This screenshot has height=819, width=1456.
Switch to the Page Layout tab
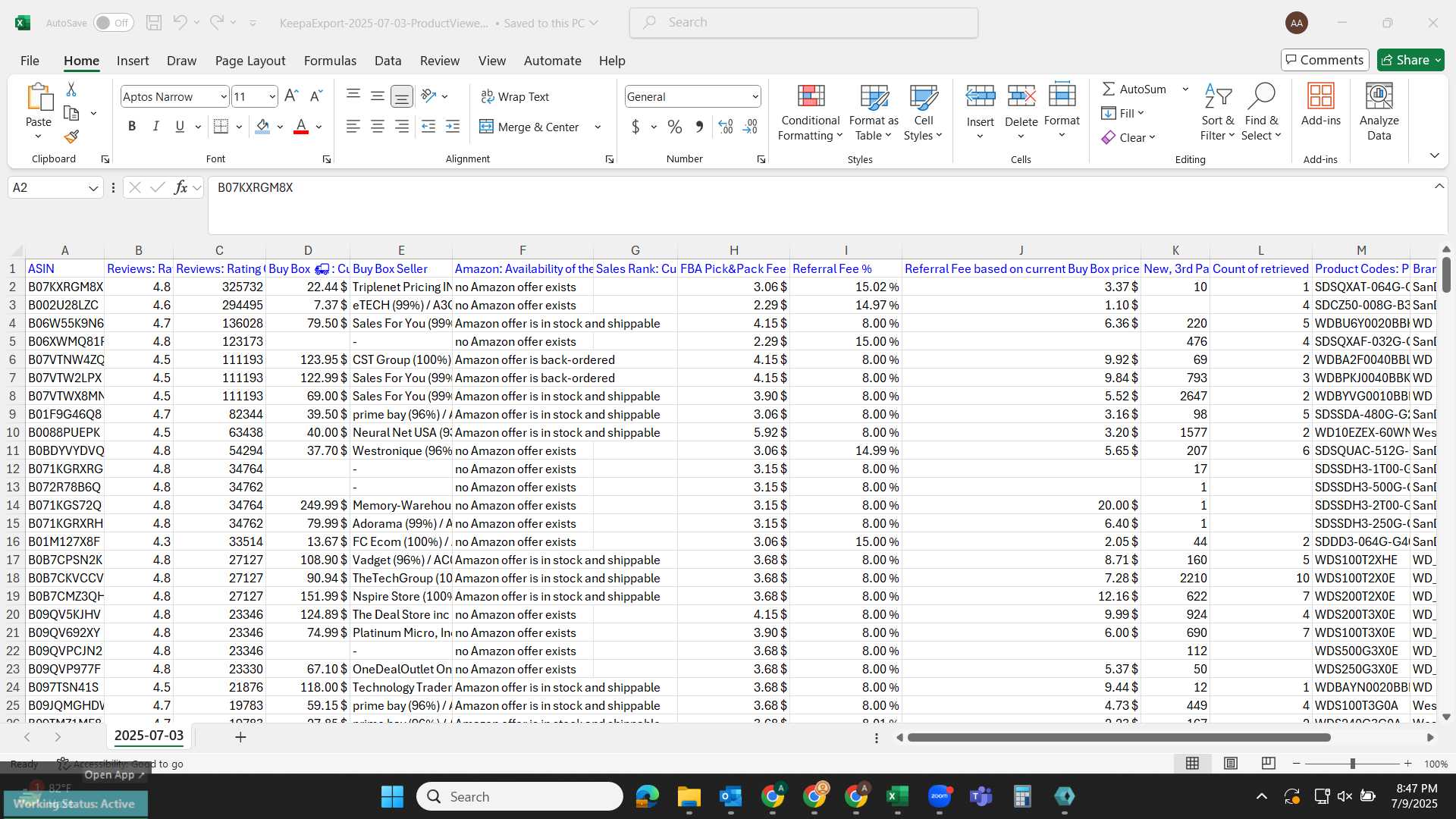(250, 61)
